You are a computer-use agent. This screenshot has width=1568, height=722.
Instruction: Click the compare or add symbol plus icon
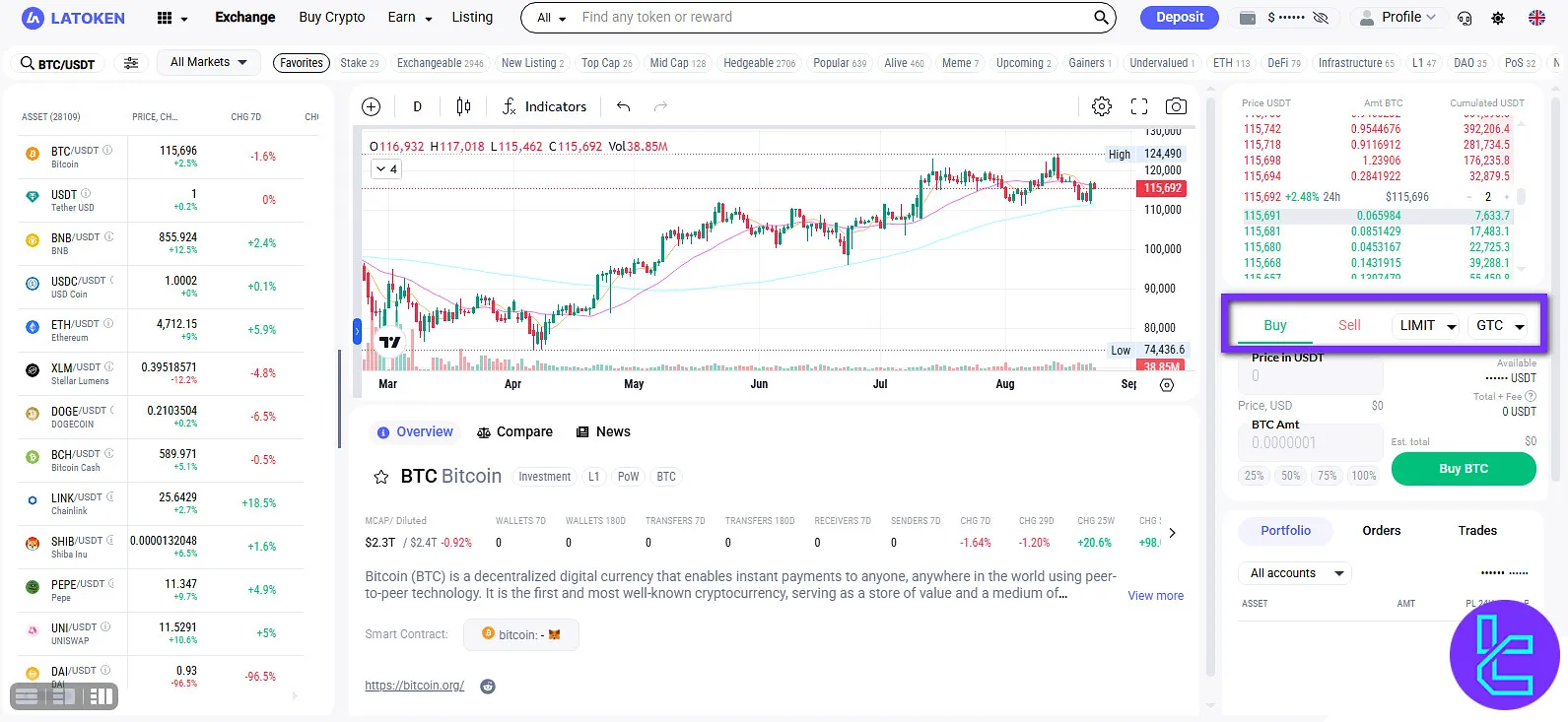point(372,106)
